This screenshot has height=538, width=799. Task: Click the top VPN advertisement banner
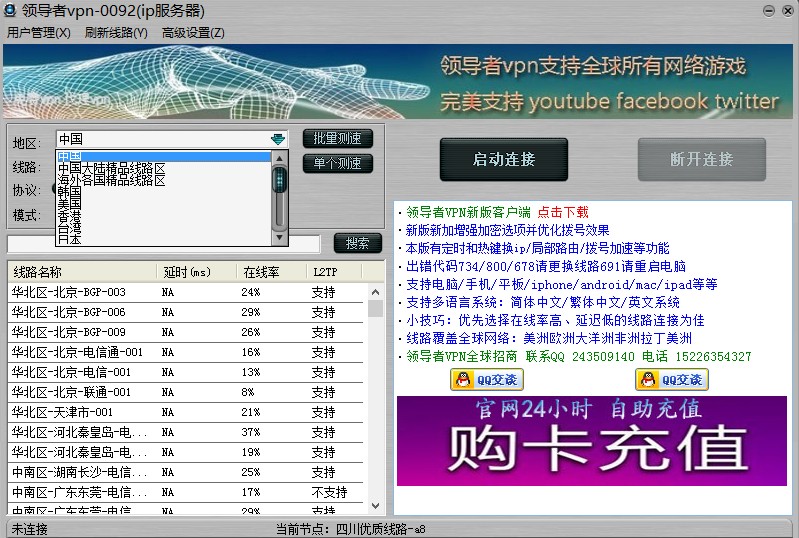398,82
